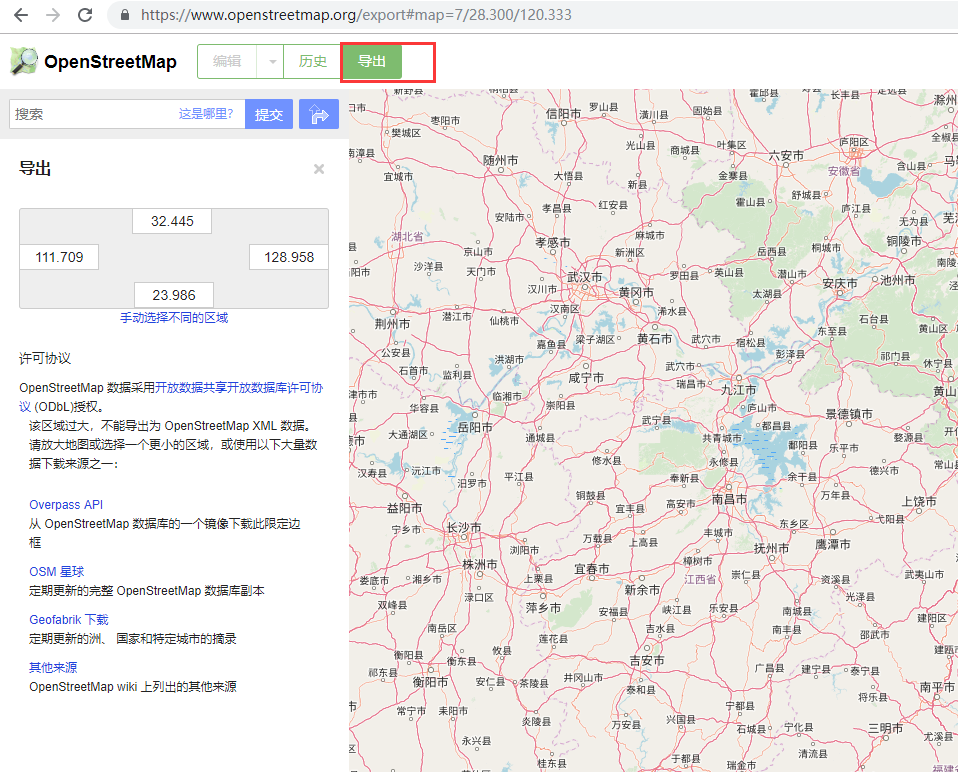Click 湖北省 province label on the map
The width and height of the screenshot is (958, 772).
point(407,236)
